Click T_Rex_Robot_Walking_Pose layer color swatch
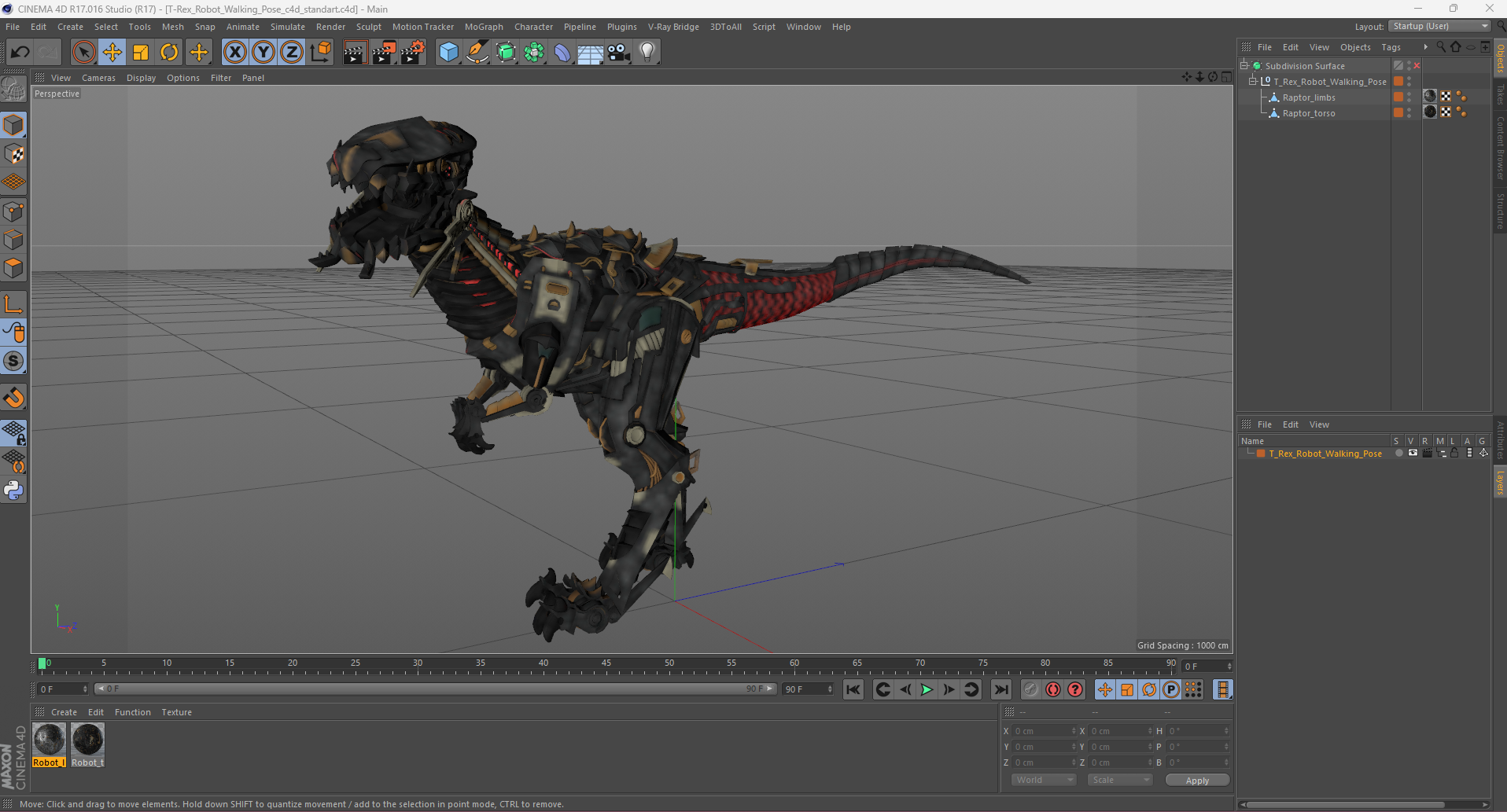Screen dimensions: 1507x812 (1261, 454)
